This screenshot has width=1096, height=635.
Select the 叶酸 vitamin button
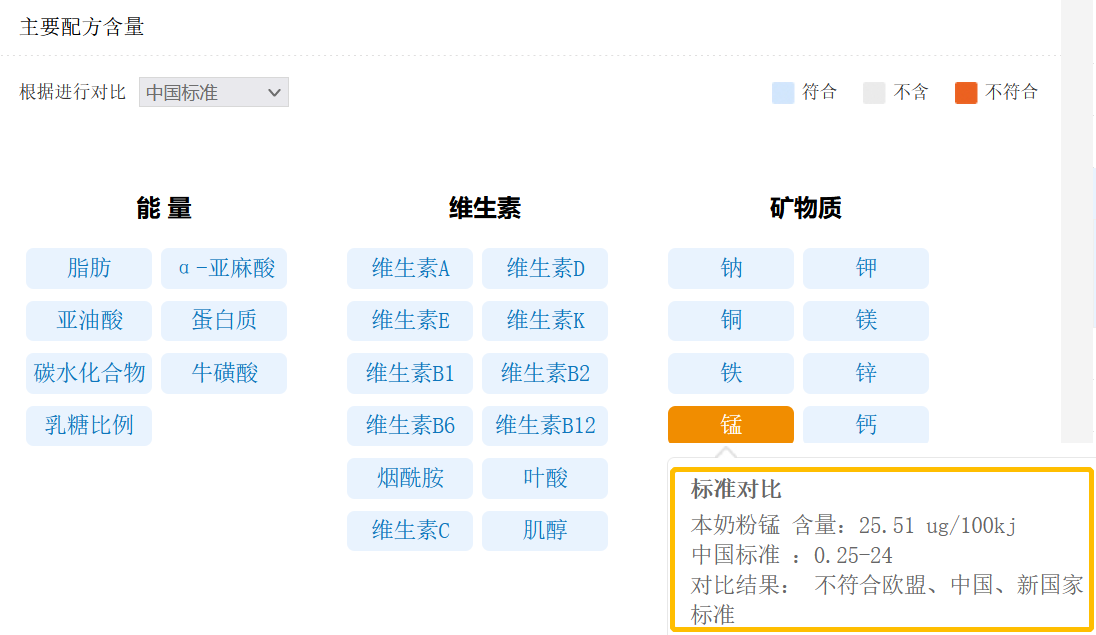point(545,478)
